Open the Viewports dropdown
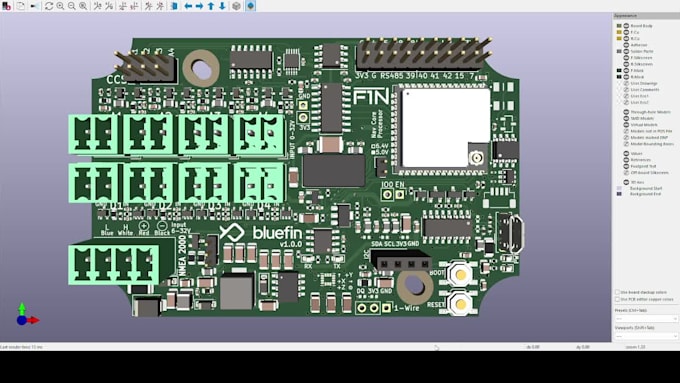 tap(646, 336)
